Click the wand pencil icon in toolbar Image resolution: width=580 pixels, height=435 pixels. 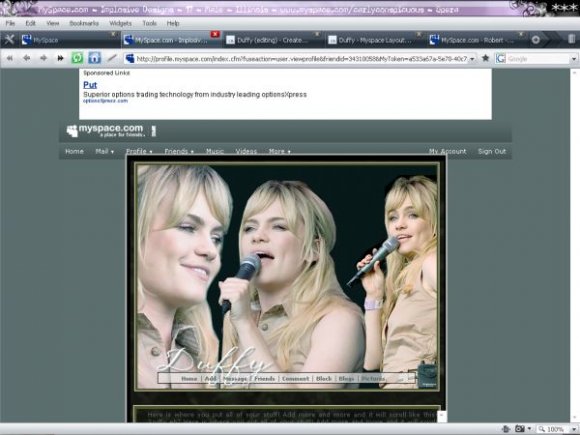[112, 58]
